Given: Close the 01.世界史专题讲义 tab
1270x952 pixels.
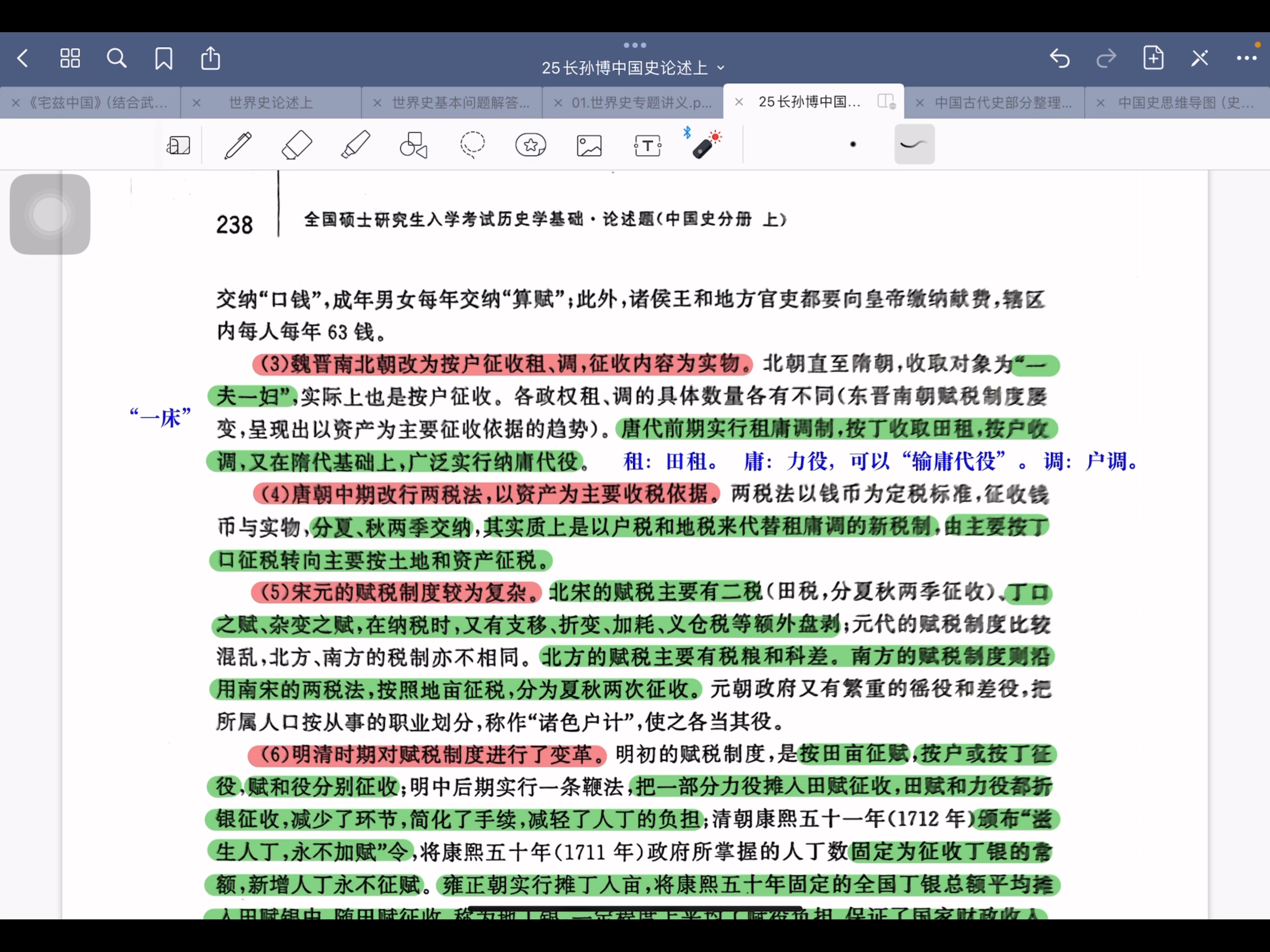Looking at the screenshot, I should coord(557,103).
